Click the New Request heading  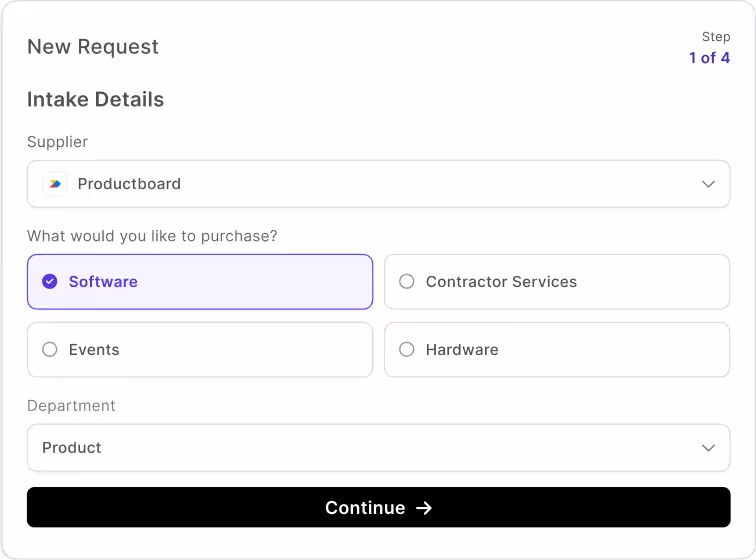[93, 47]
